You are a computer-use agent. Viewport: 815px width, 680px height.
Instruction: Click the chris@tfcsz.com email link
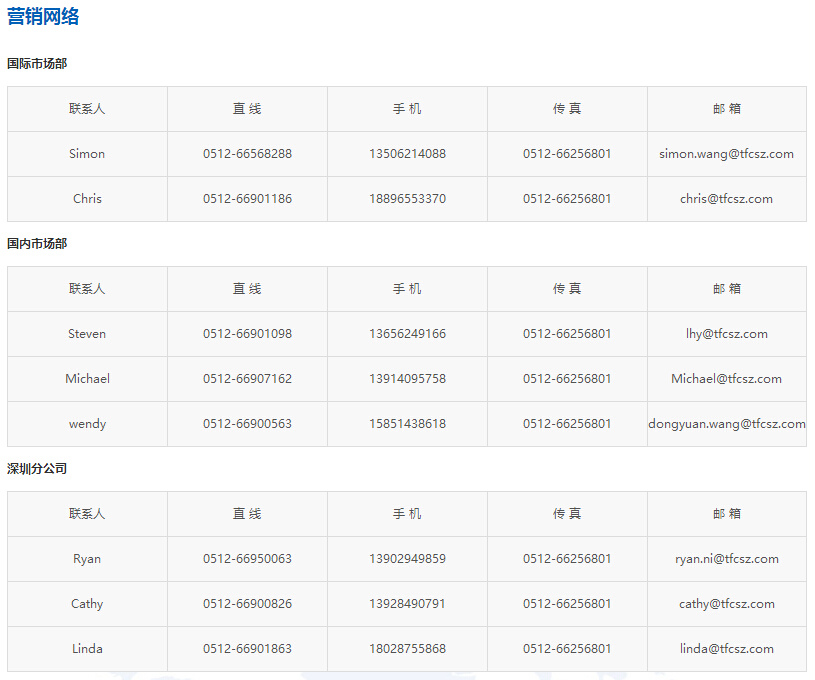726,199
